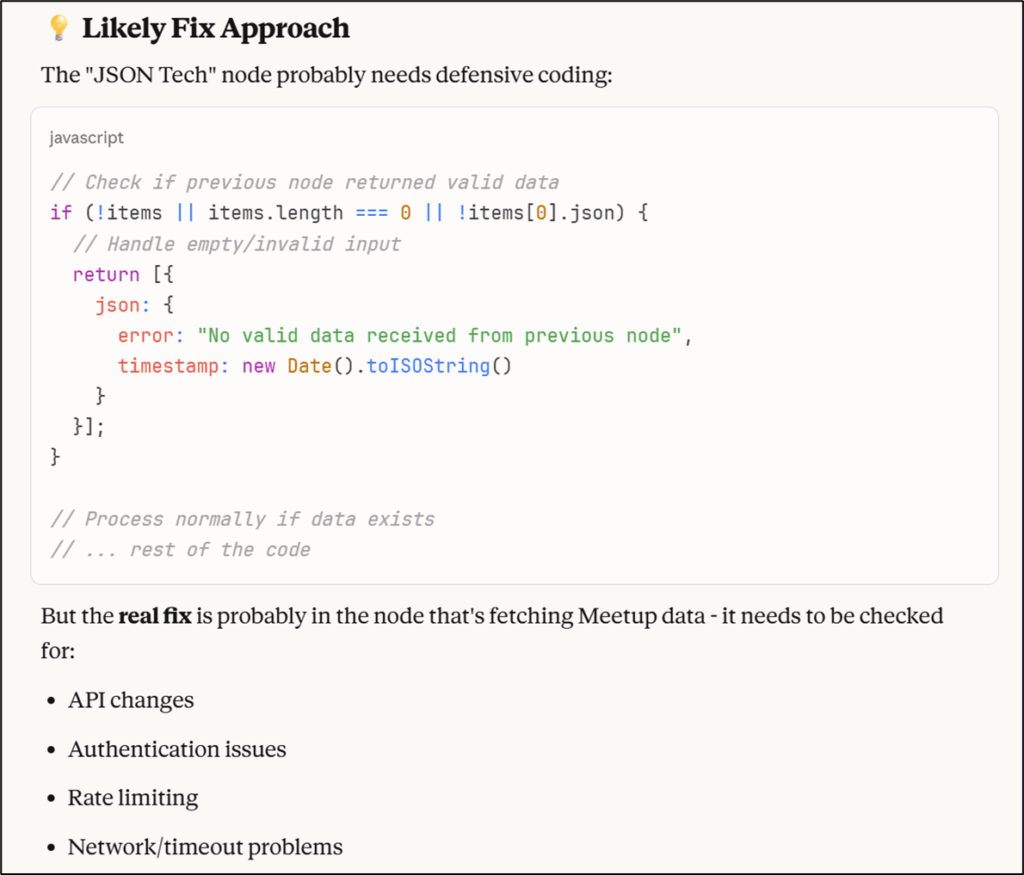The height and width of the screenshot is (875, 1024).
Task: Click the bold "real fix" text
Action: pyautogui.click(x=155, y=616)
